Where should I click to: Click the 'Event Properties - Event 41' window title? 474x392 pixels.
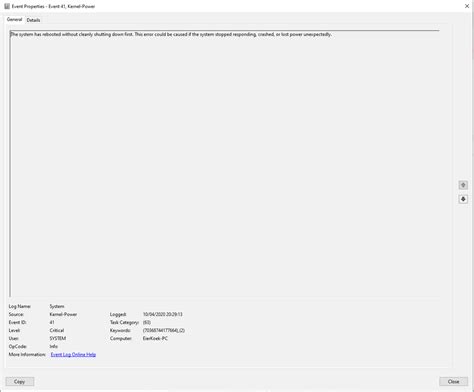[x=53, y=6]
